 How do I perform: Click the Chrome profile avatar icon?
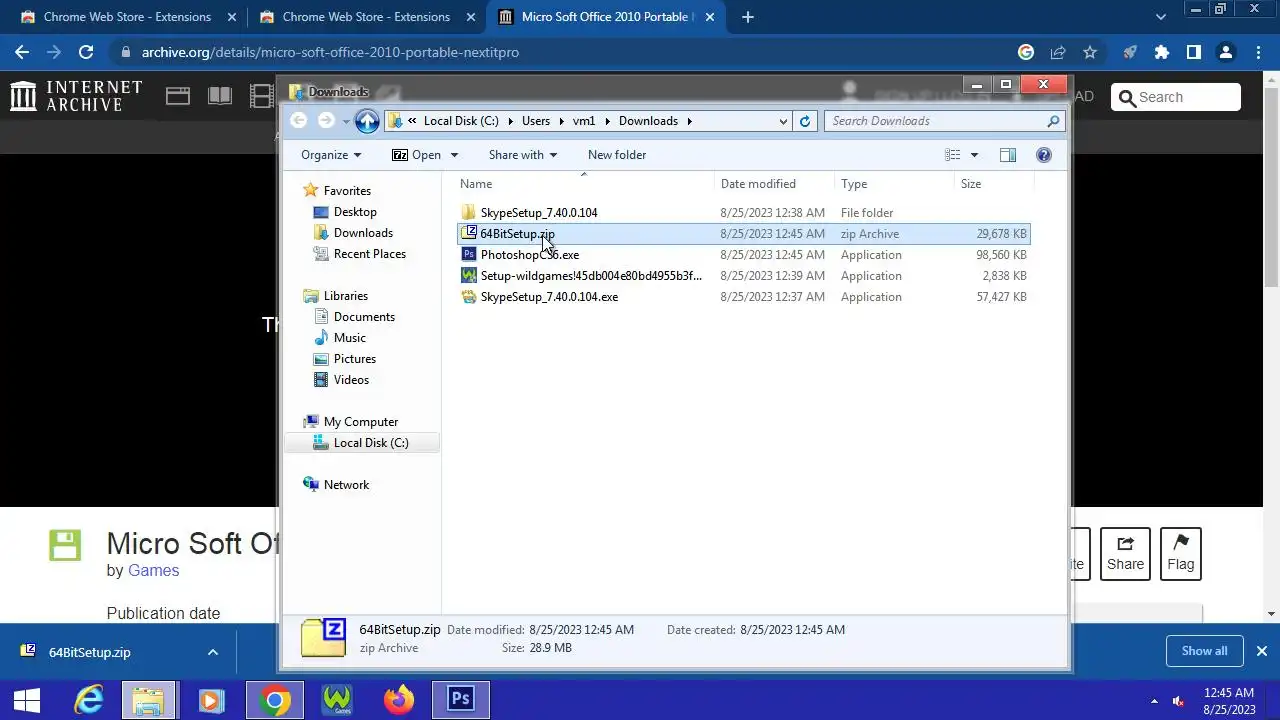pyautogui.click(x=1226, y=52)
